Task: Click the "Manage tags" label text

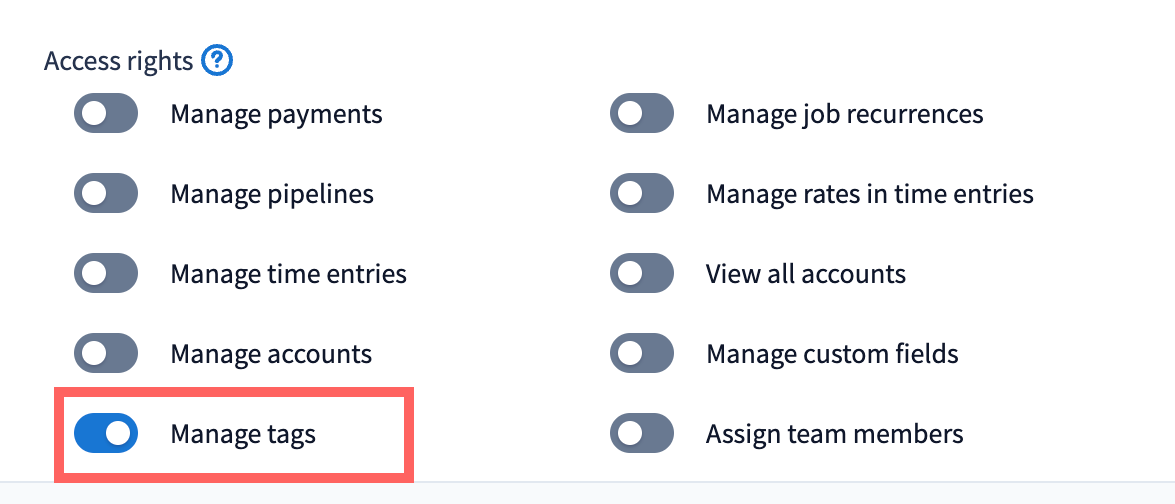Action: (243, 434)
